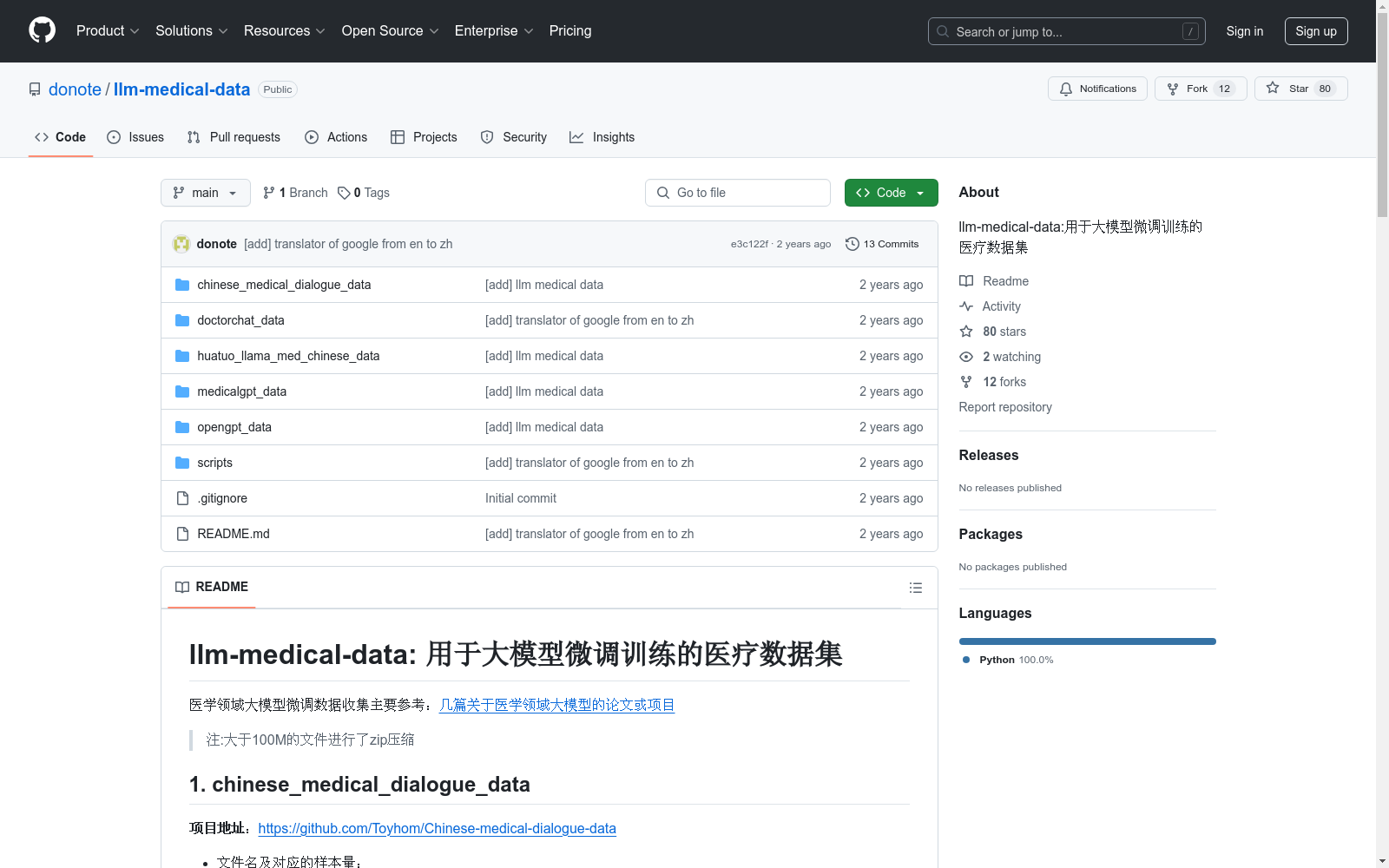
Task: Open the donote owner link
Action: tap(75, 89)
